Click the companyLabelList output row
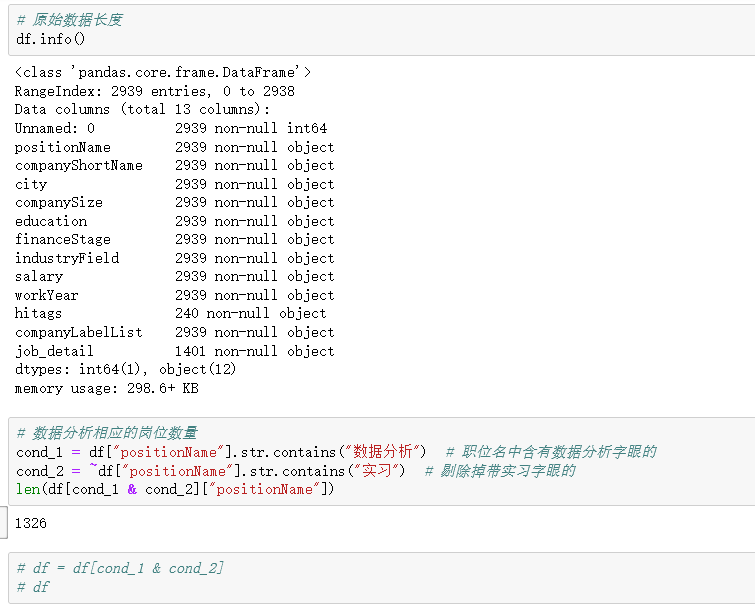755x612 pixels. pos(174,333)
